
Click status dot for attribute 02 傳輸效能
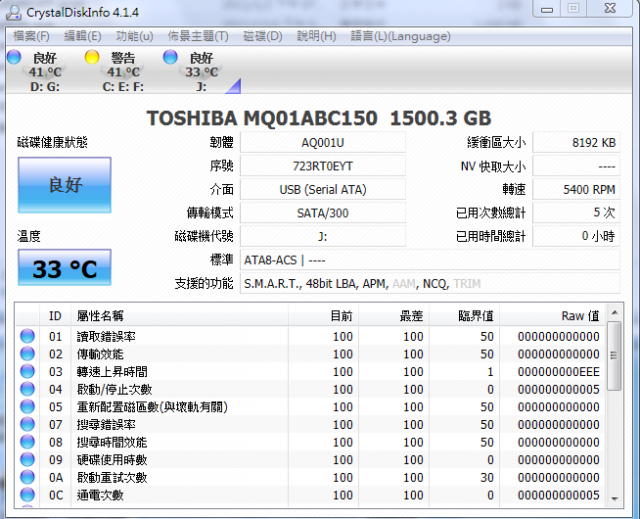27,353
